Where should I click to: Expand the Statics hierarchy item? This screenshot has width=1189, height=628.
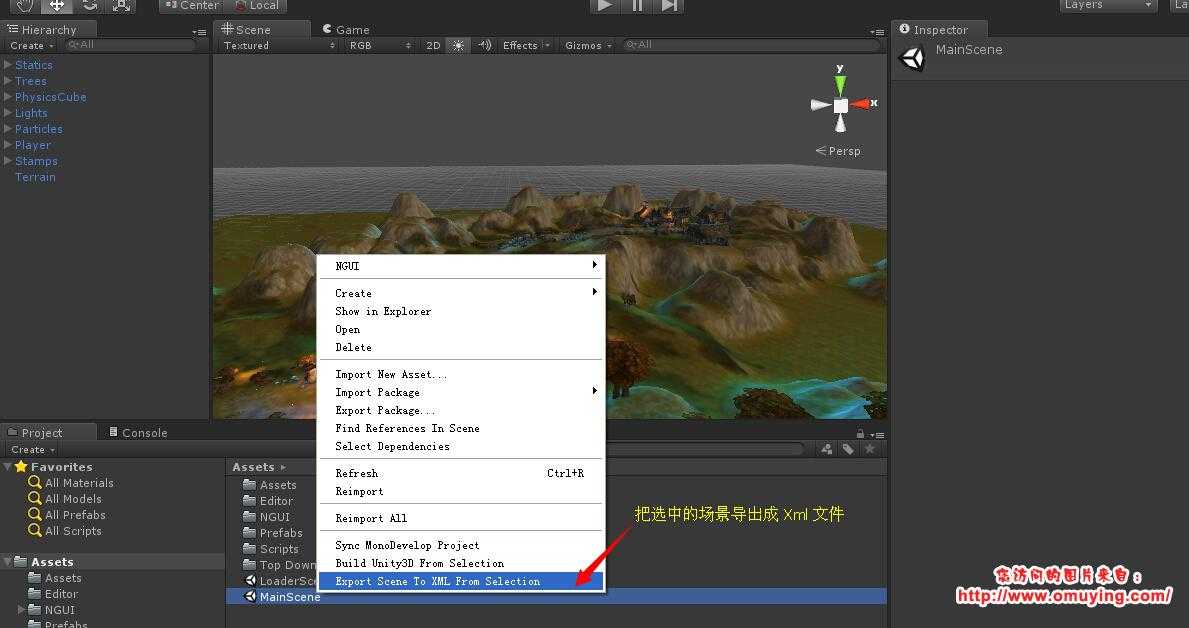[x=8, y=64]
